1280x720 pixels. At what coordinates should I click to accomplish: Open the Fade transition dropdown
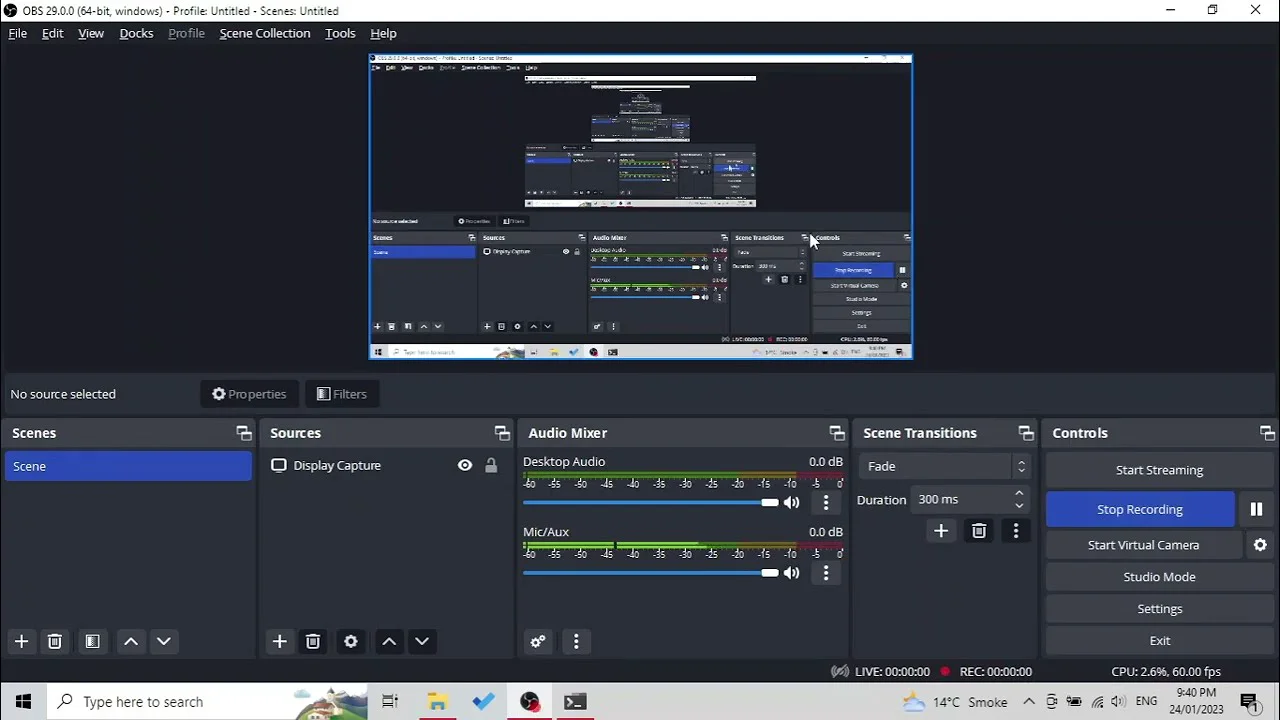[944, 466]
